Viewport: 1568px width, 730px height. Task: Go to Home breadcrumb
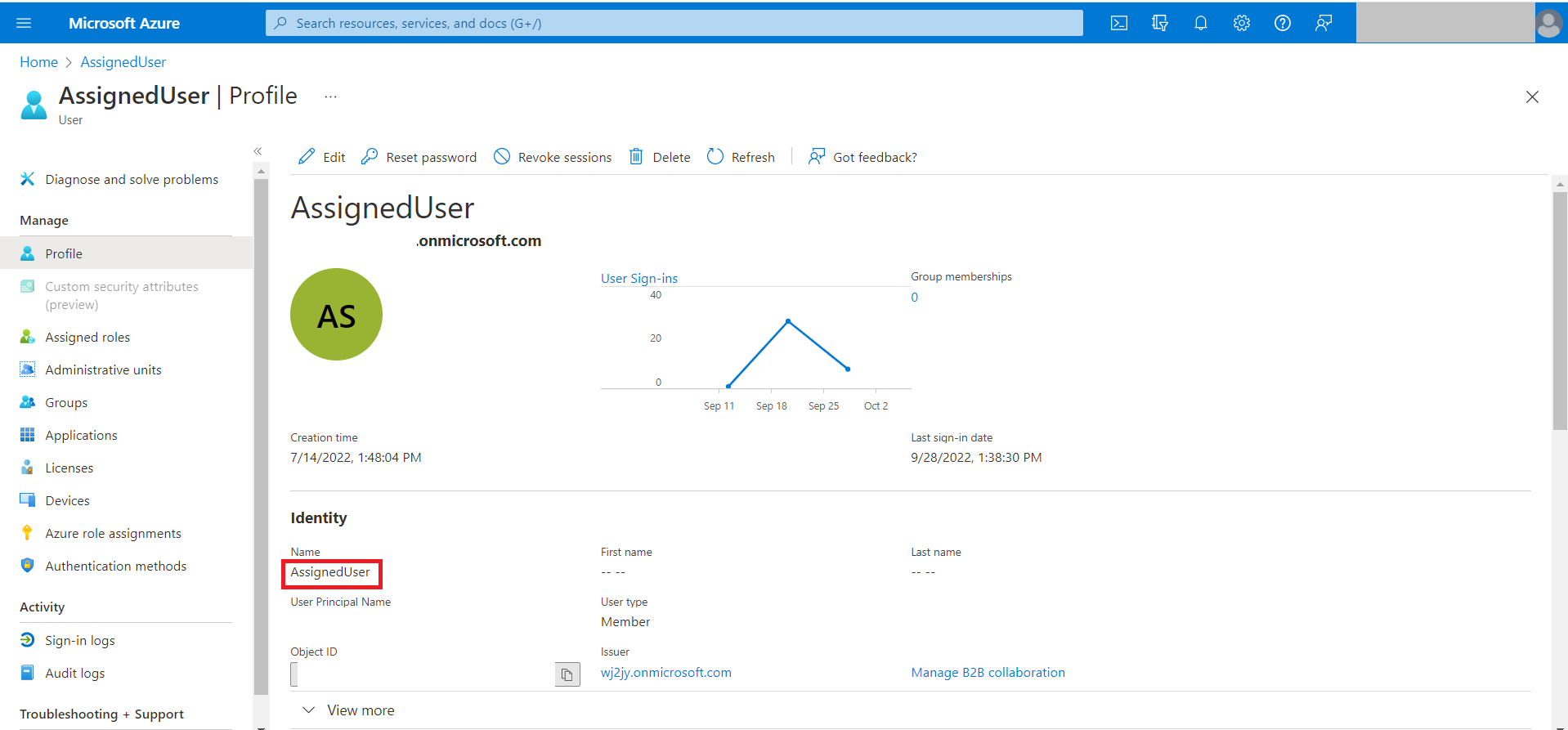tap(38, 62)
